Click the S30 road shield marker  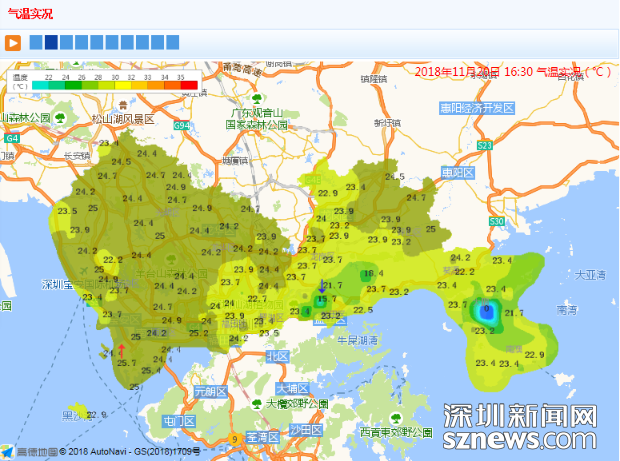click(x=495, y=221)
